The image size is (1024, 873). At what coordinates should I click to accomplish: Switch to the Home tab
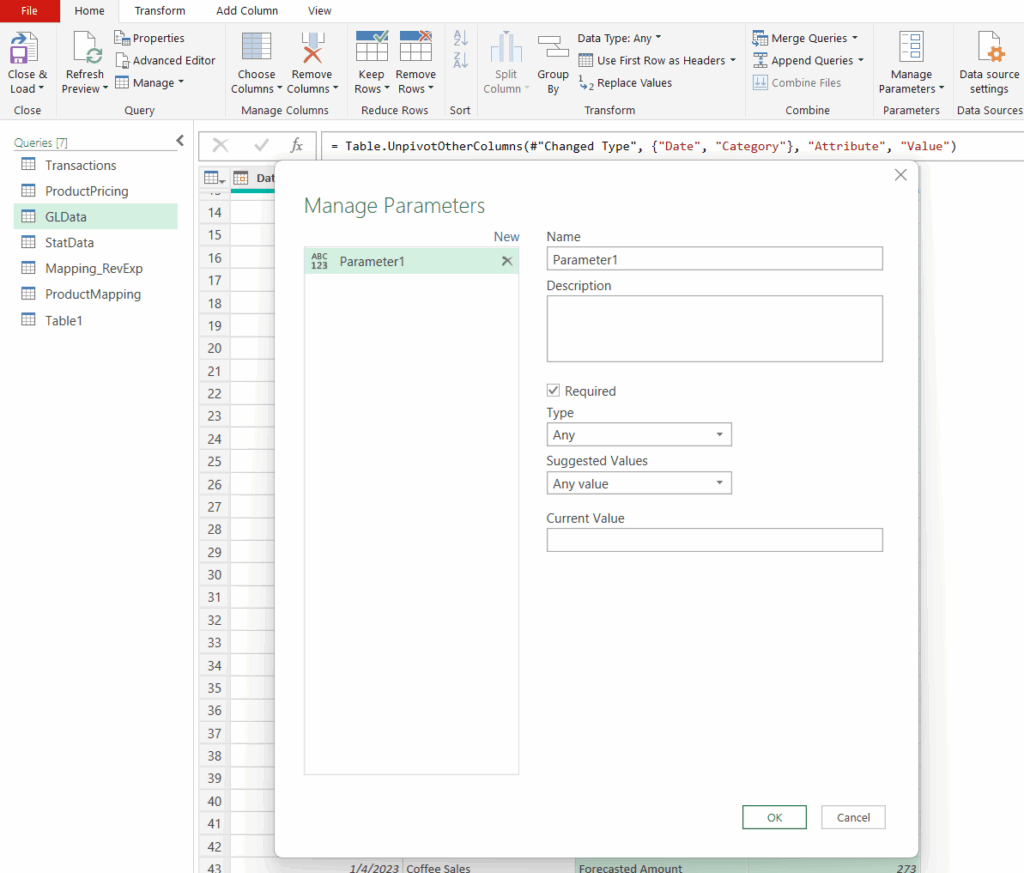coord(89,11)
